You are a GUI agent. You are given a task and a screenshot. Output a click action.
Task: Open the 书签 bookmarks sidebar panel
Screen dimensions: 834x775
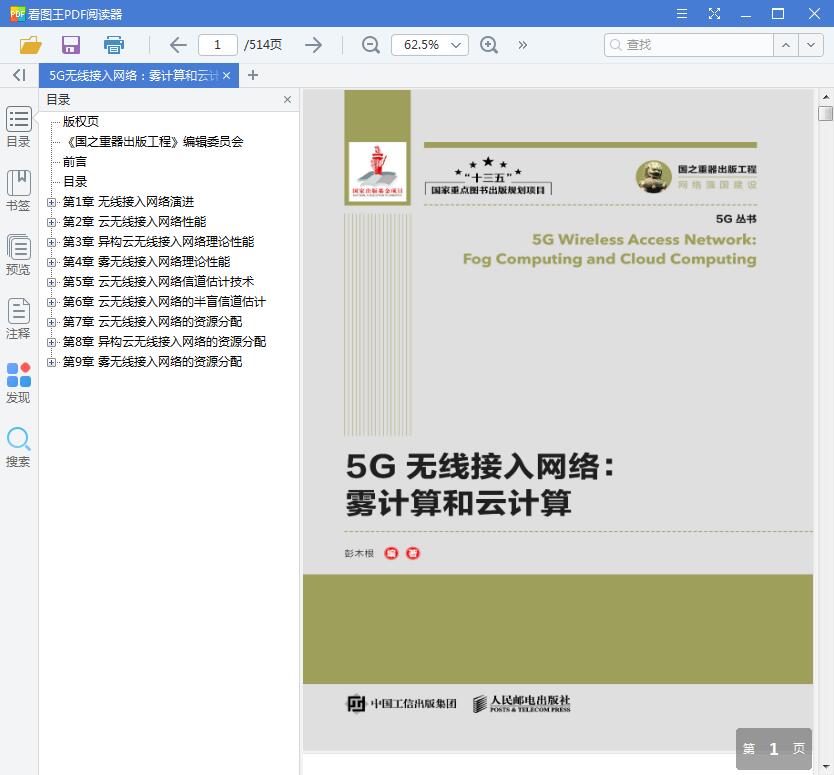(19, 190)
